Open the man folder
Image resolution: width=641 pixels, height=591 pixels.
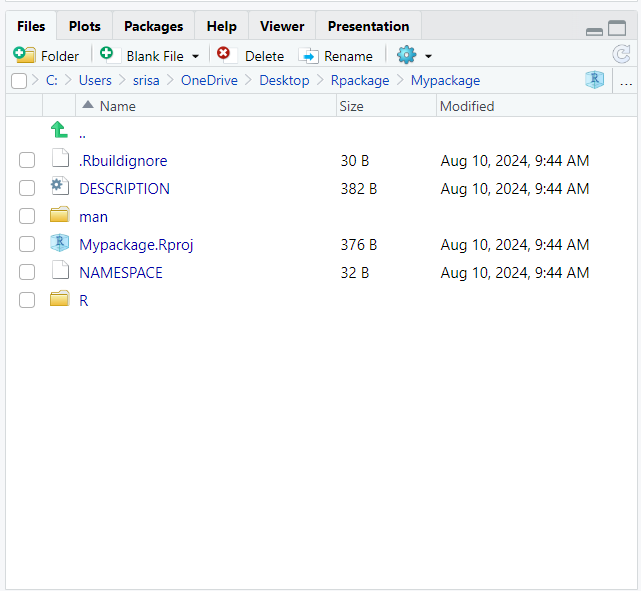pyautogui.click(x=93, y=217)
